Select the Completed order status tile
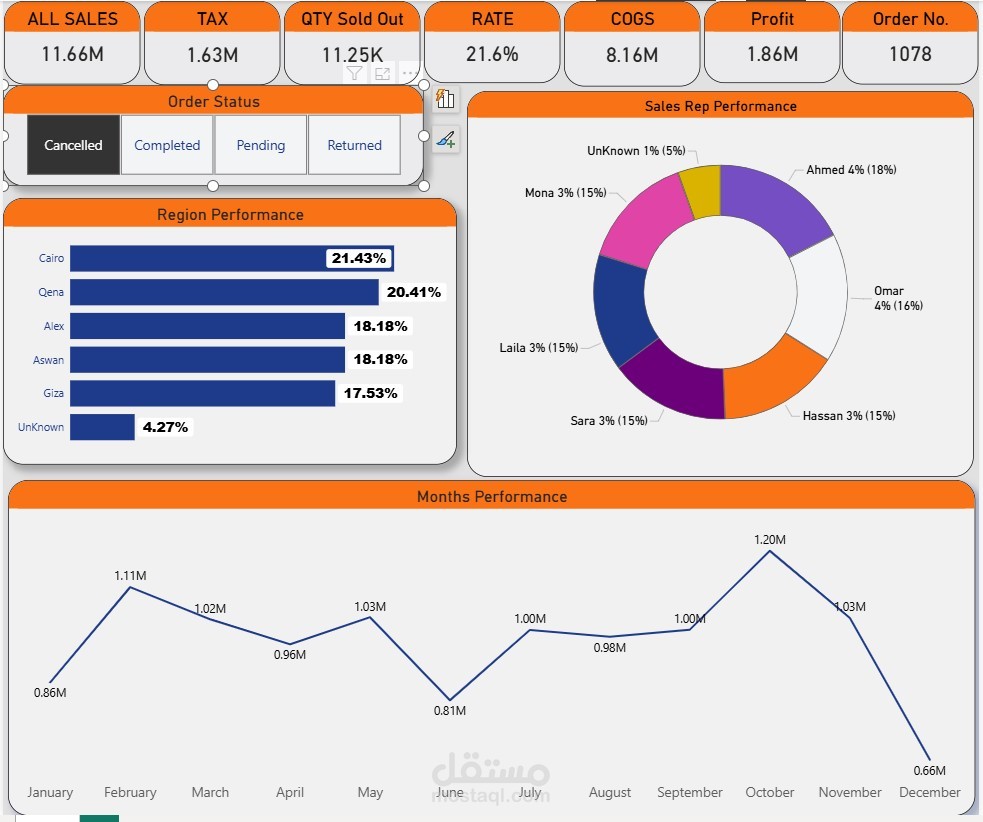The height and width of the screenshot is (822, 983). point(167,145)
